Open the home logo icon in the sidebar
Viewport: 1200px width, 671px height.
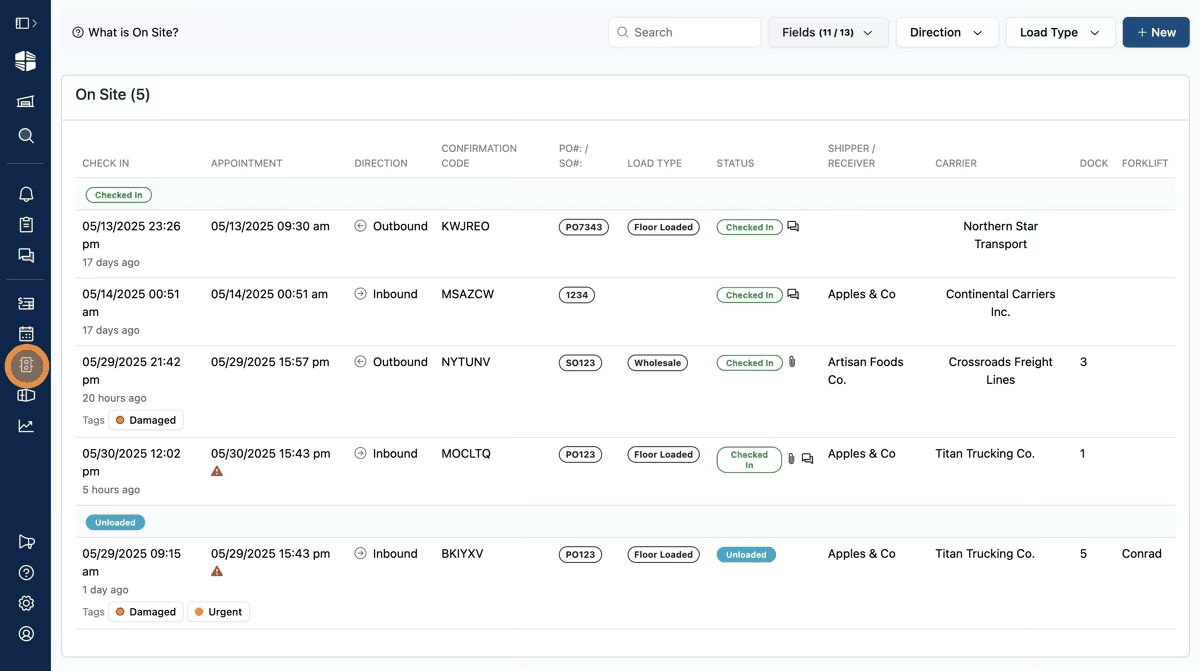[26, 61]
